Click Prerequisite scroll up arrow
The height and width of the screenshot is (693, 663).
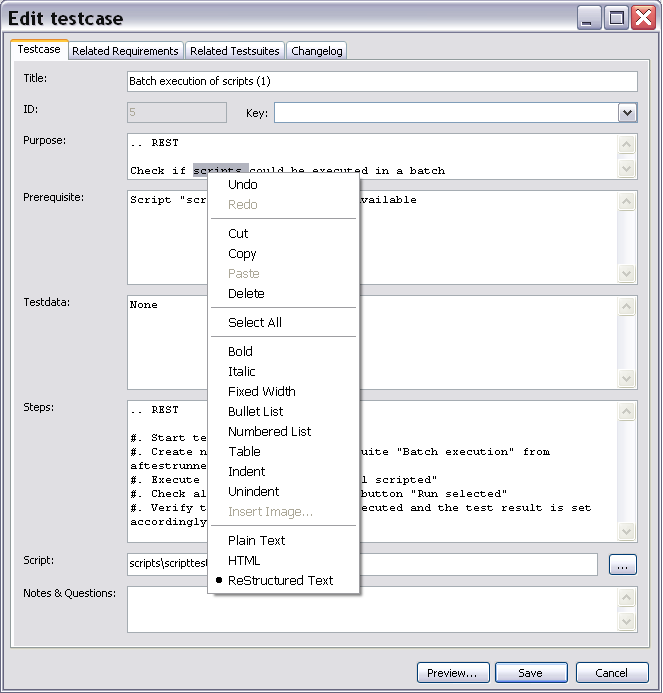[627, 202]
